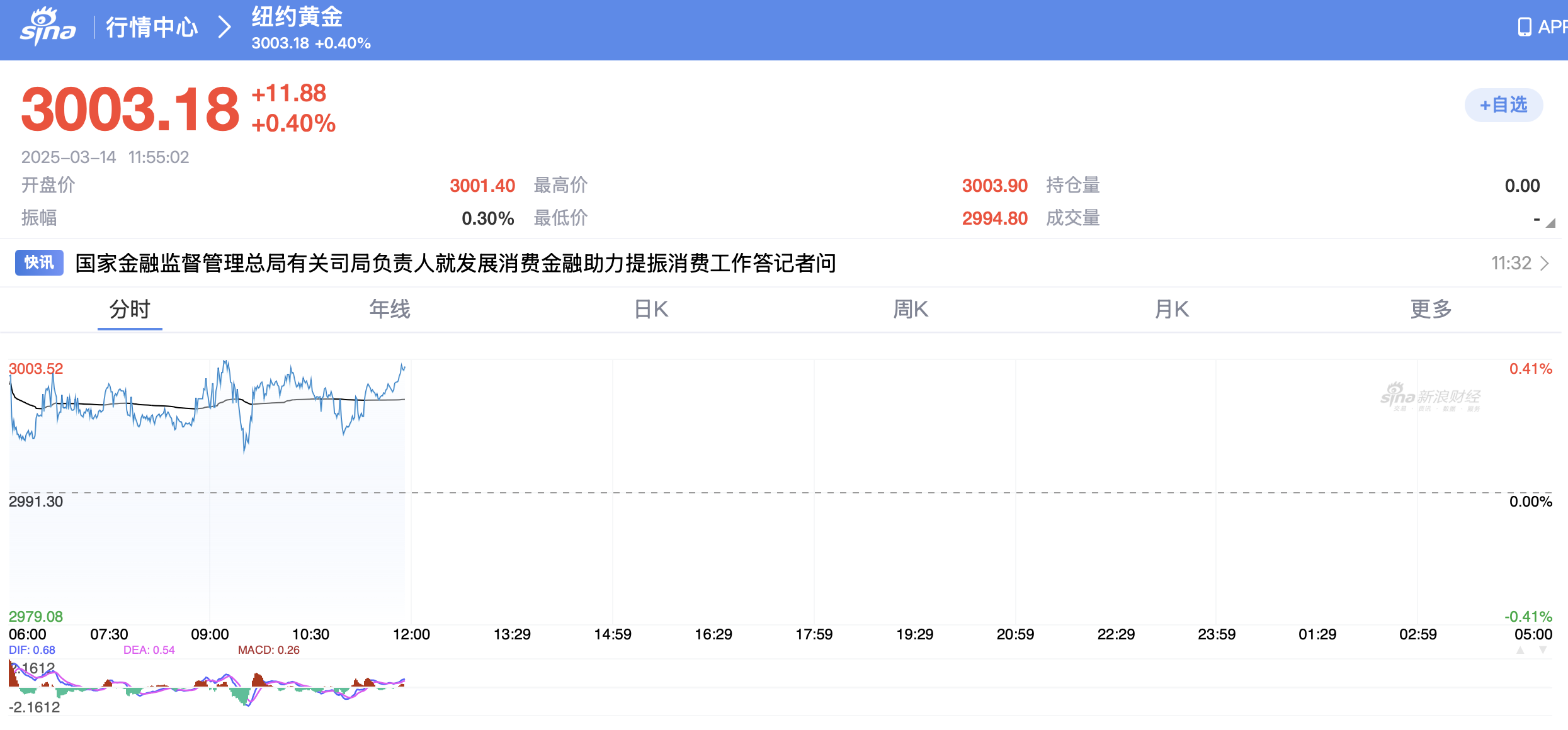Screen dimensions: 1568x730
Task: Click the down triangle below chart
Action: coord(1543,650)
